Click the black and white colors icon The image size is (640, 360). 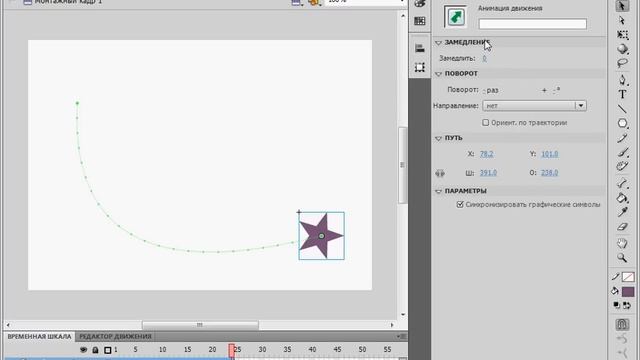point(617,305)
